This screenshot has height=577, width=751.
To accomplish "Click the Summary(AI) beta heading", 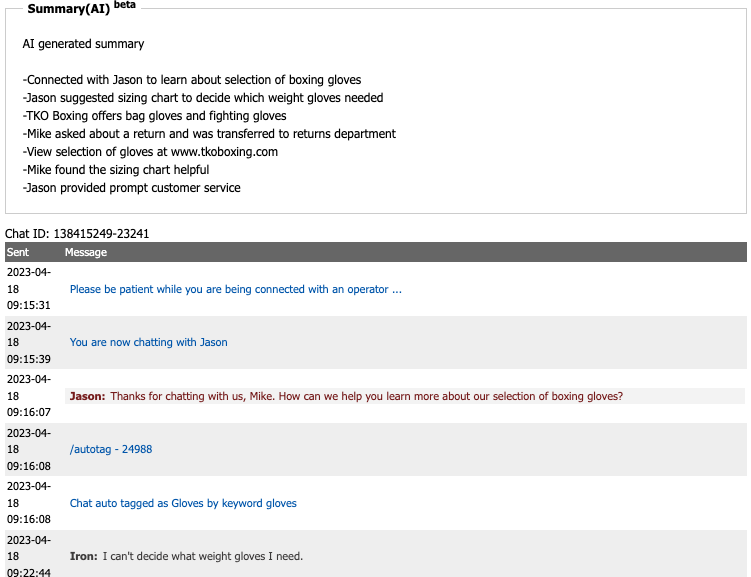I will tap(82, 8).
